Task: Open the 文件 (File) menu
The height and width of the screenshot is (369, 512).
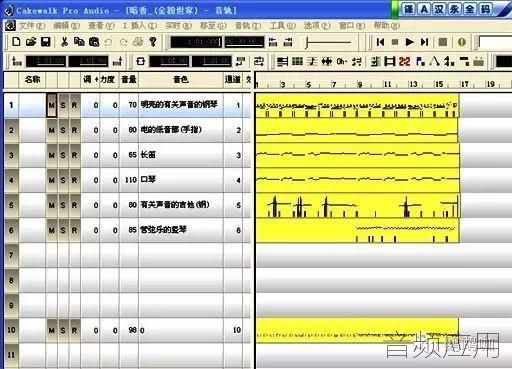Action: [32, 25]
